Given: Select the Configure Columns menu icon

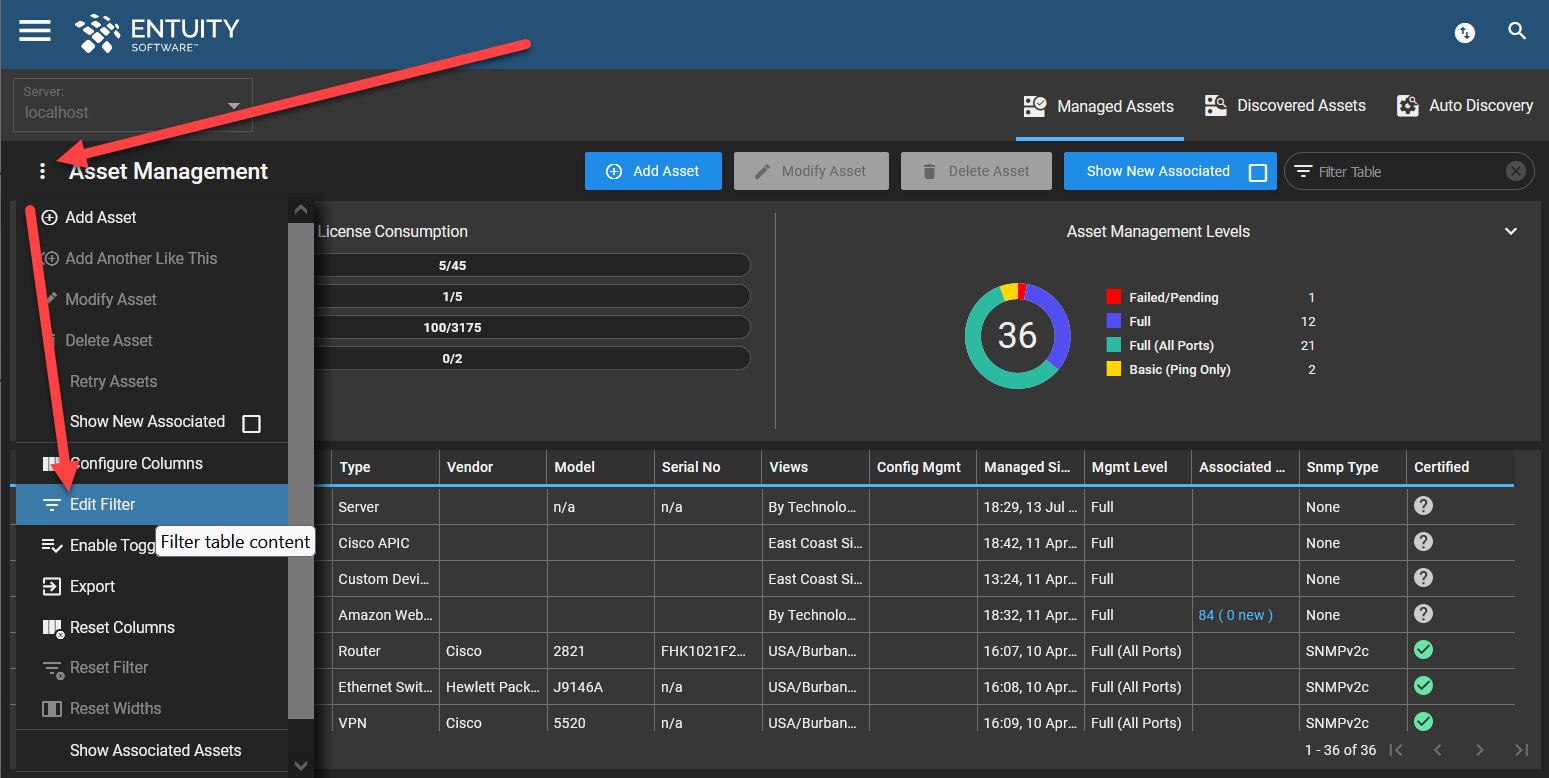Looking at the screenshot, I should point(52,463).
